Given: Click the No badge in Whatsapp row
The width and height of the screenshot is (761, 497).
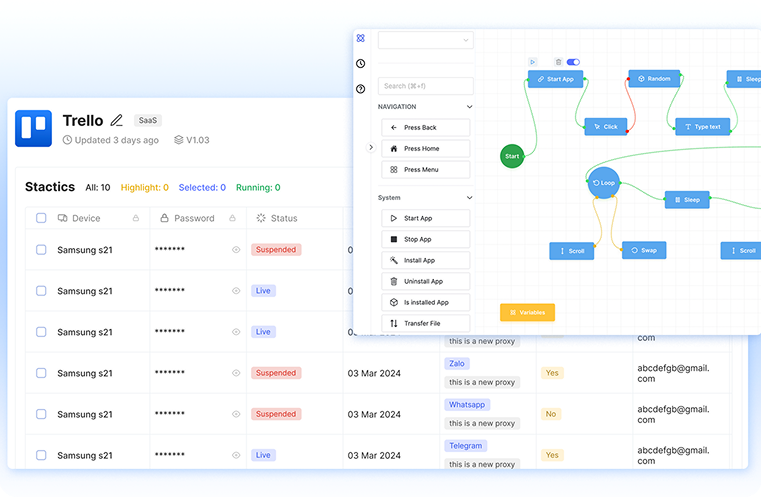Looking at the screenshot, I should (551, 414).
